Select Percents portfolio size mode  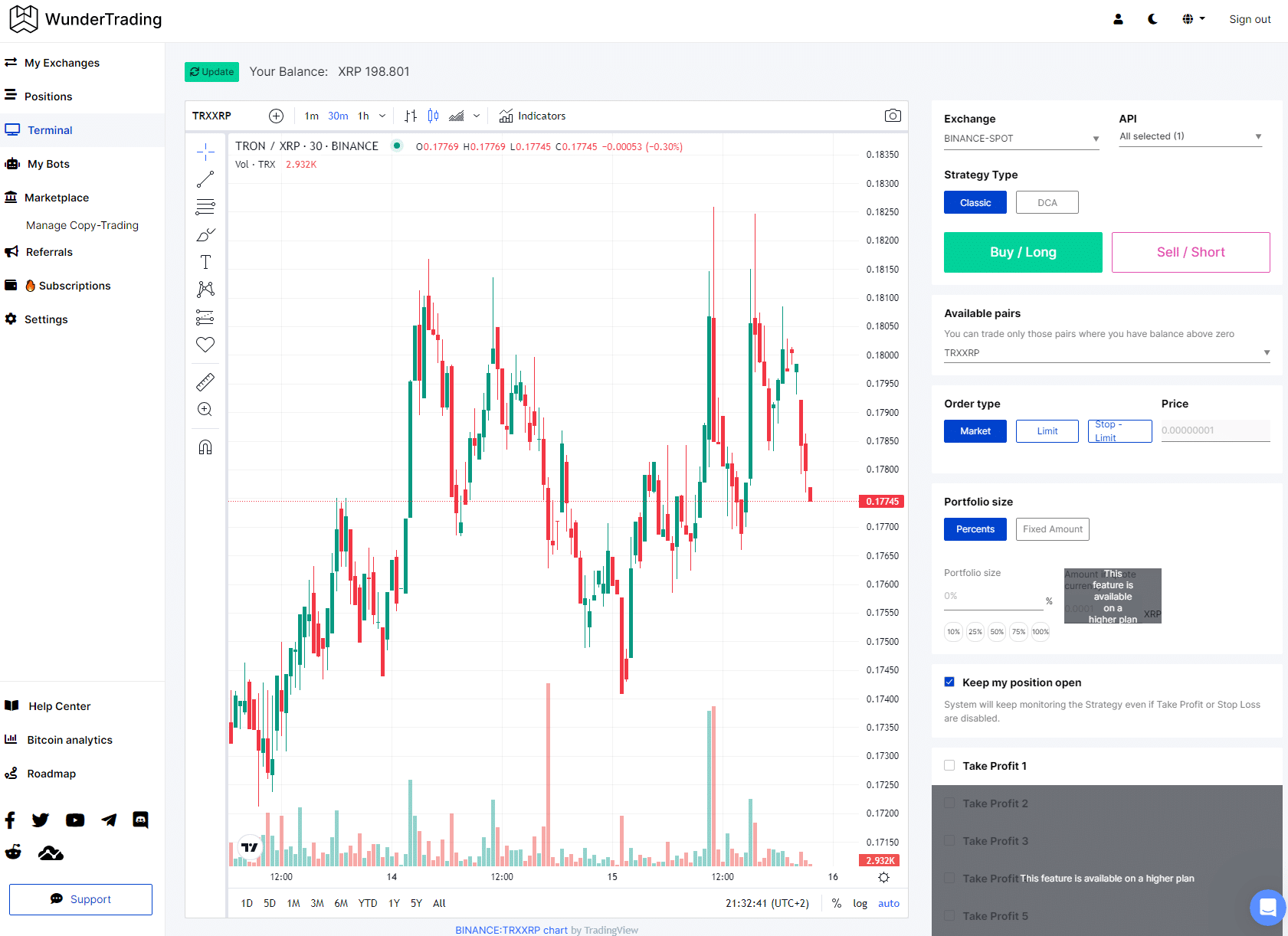[975, 529]
